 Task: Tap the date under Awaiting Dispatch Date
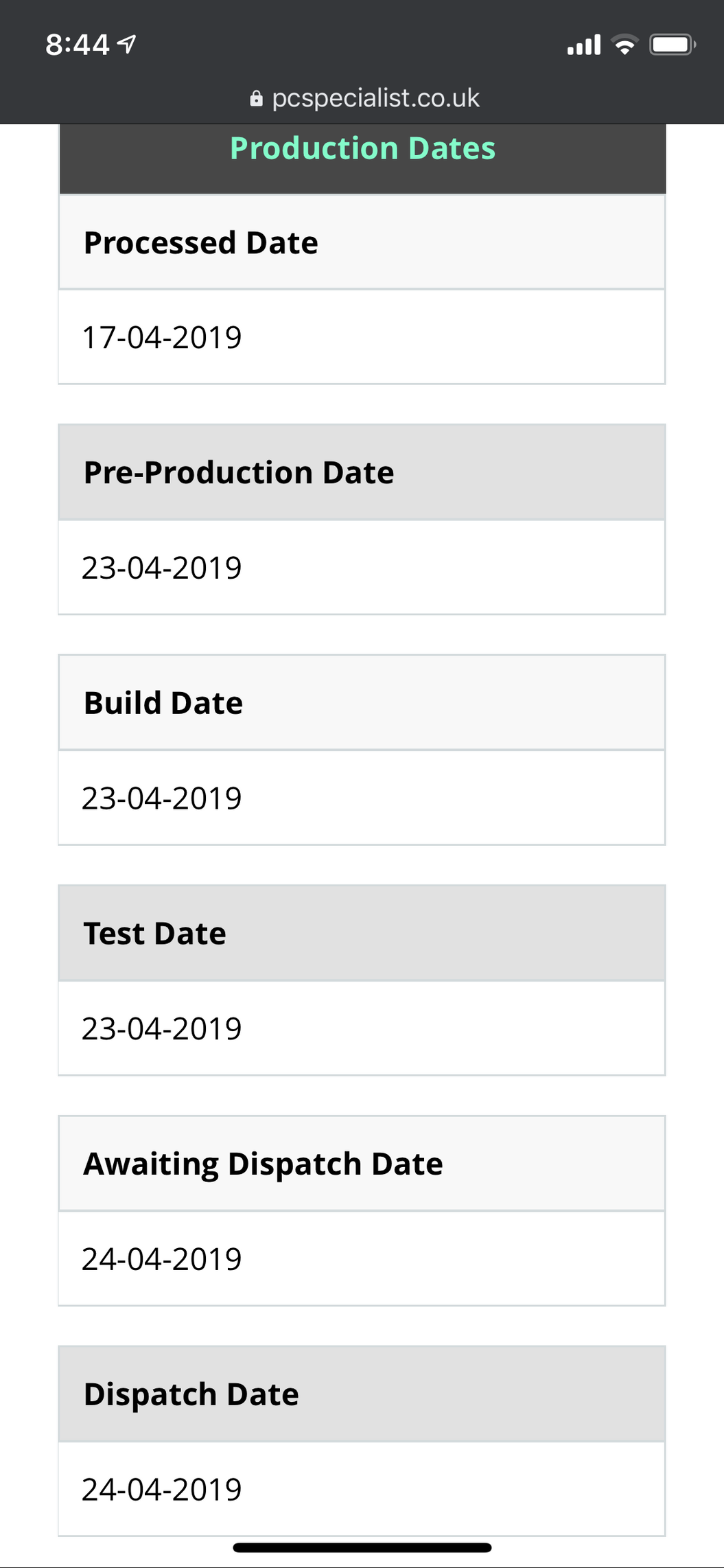pyautogui.click(x=162, y=1259)
